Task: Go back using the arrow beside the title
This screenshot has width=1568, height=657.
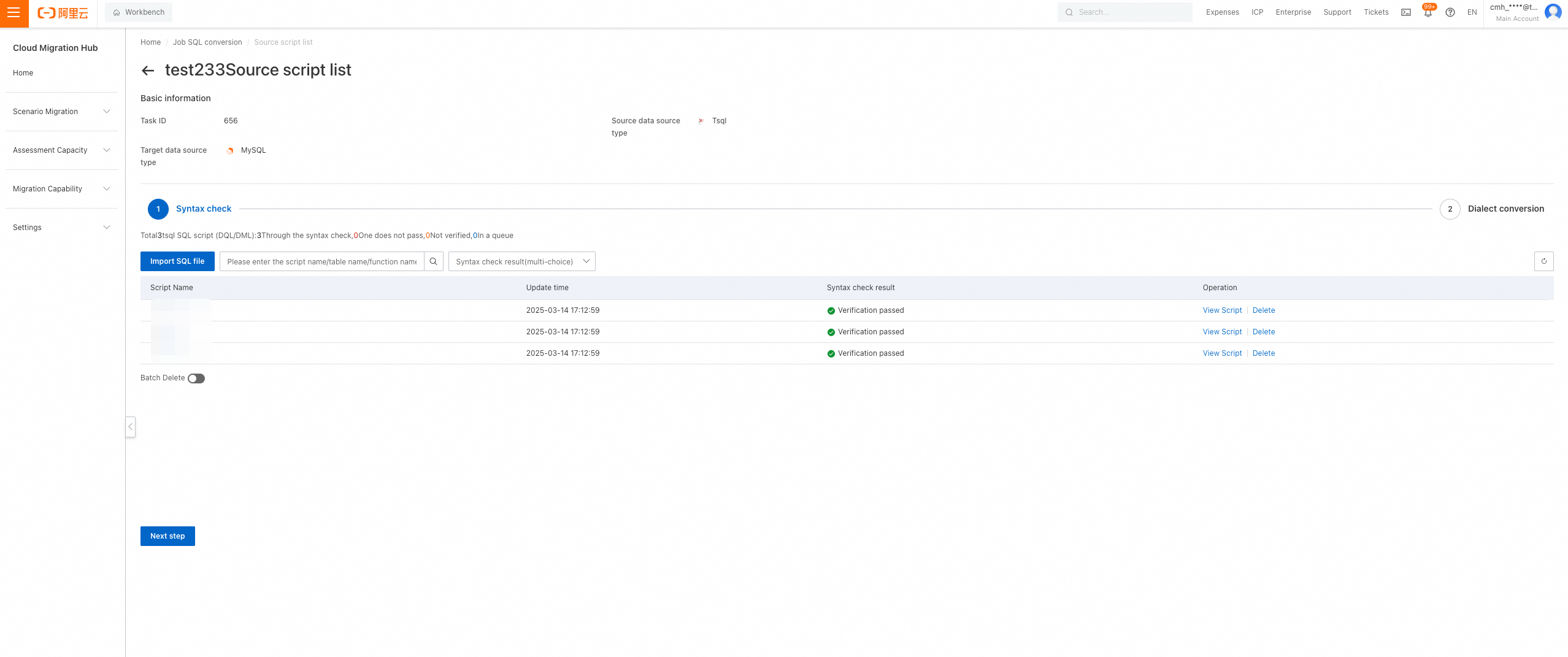Action: (148, 71)
